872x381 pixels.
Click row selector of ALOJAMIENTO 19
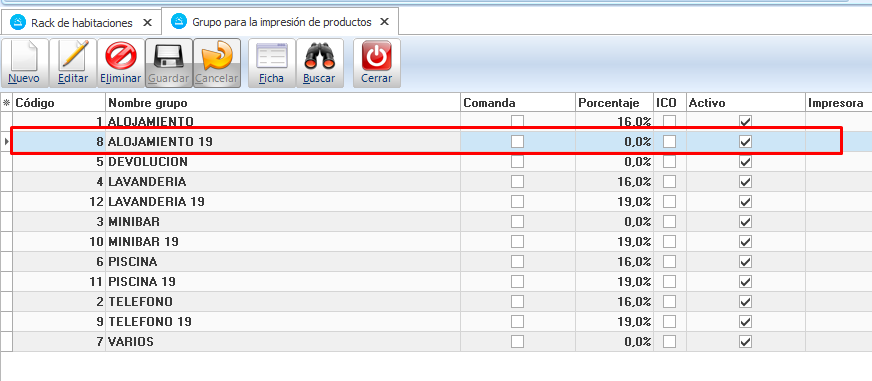coord(6,142)
